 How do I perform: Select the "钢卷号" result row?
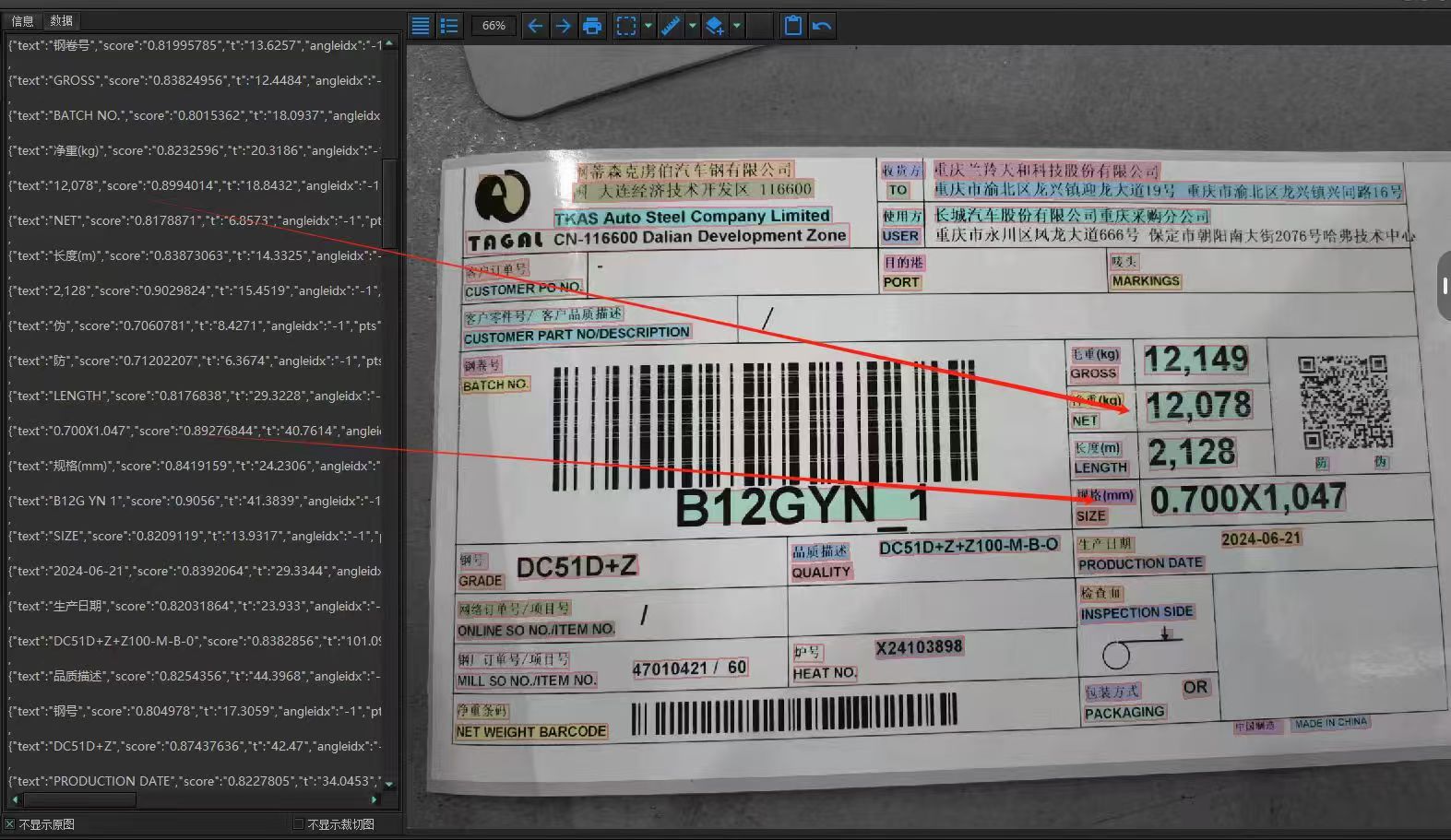pos(195,45)
